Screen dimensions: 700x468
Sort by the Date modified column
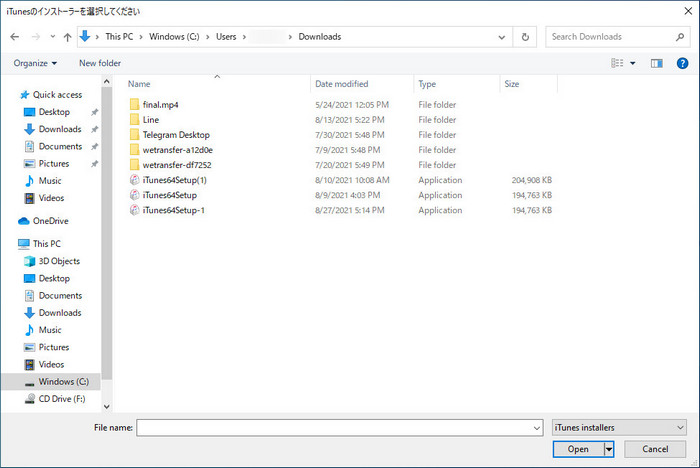[x=342, y=84]
